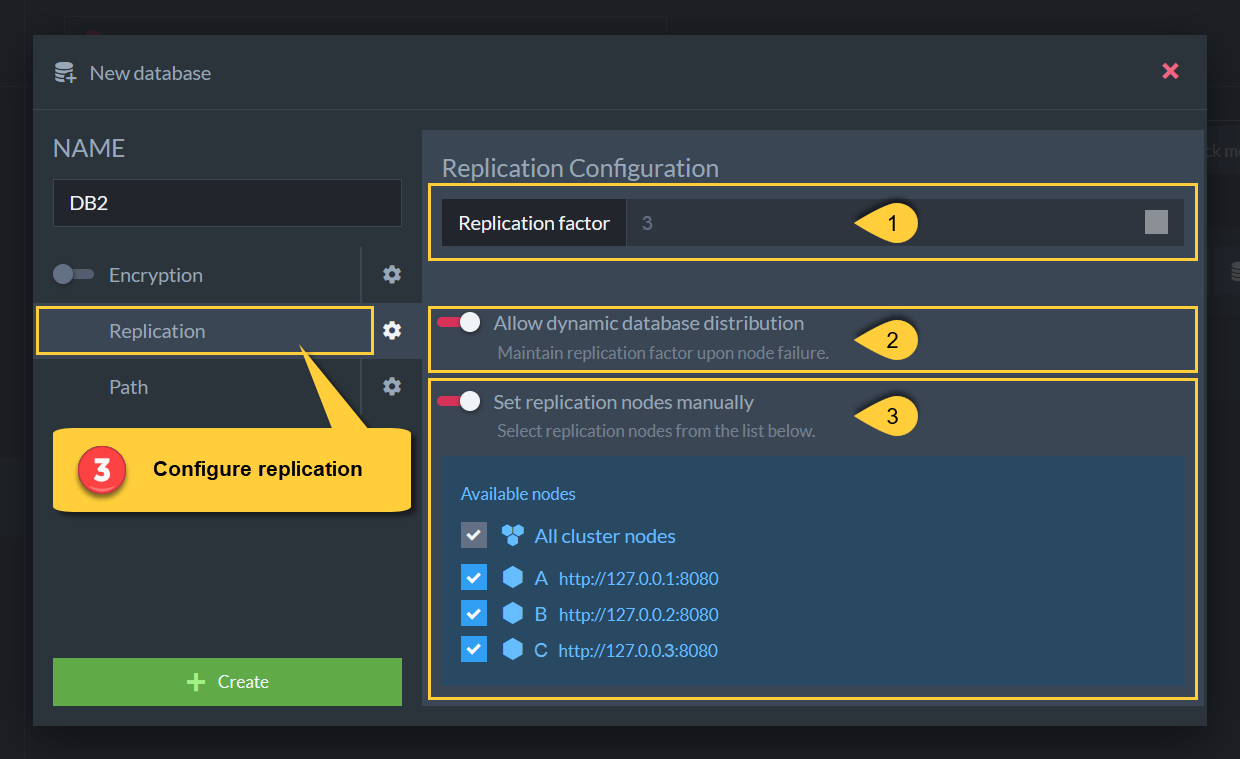Click the Available nodes heading
This screenshot has height=759, width=1240.
click(x=518, y=494)
